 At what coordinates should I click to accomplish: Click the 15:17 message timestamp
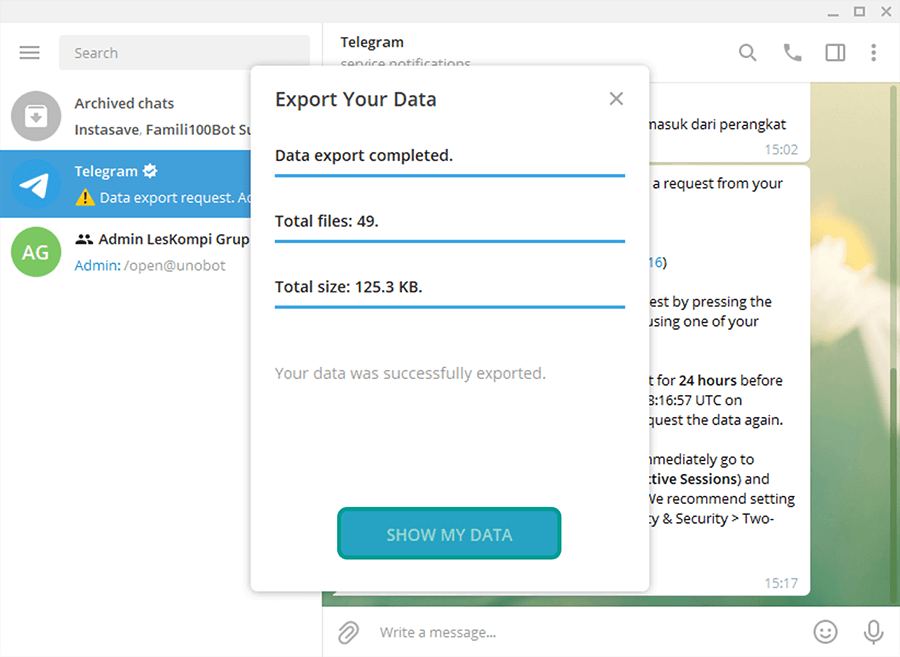(x=781, y=583)
